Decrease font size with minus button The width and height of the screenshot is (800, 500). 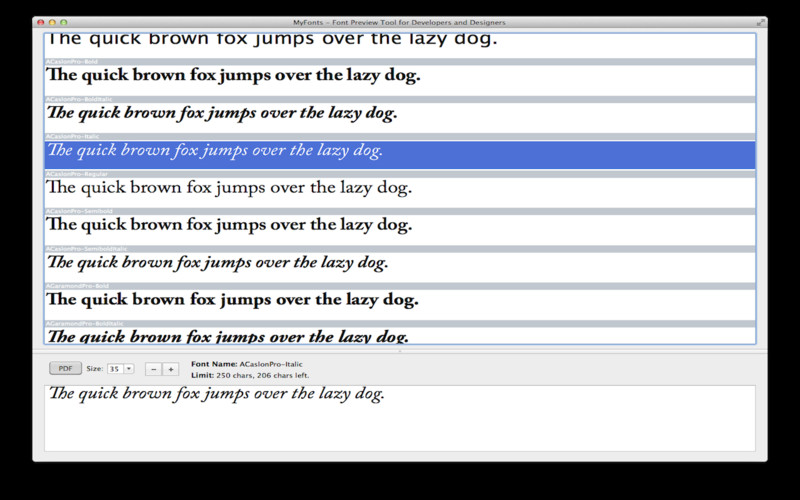pyautogui.click(x=154, y=369)
